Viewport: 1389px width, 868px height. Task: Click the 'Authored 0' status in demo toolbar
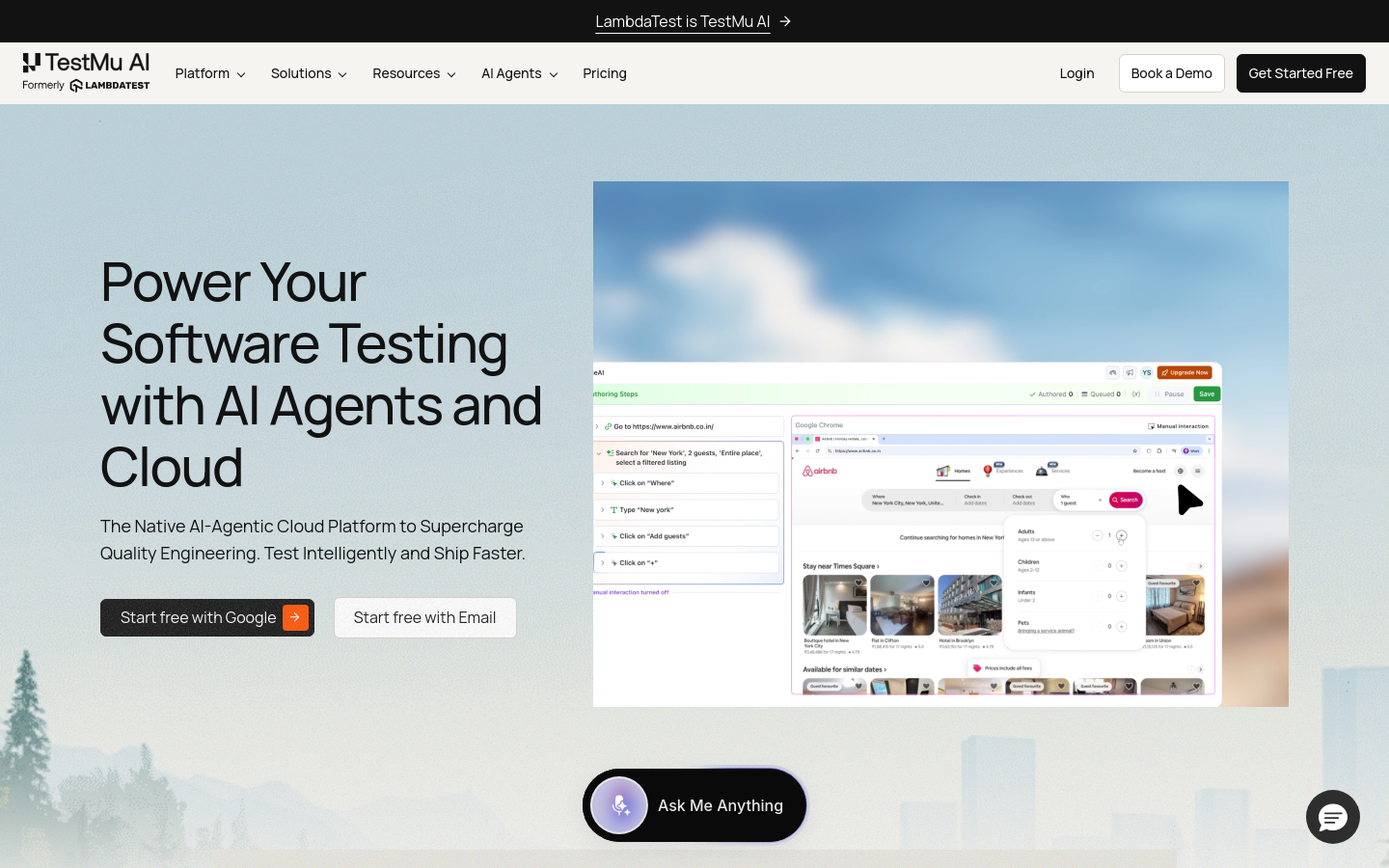coord(1051,393)
